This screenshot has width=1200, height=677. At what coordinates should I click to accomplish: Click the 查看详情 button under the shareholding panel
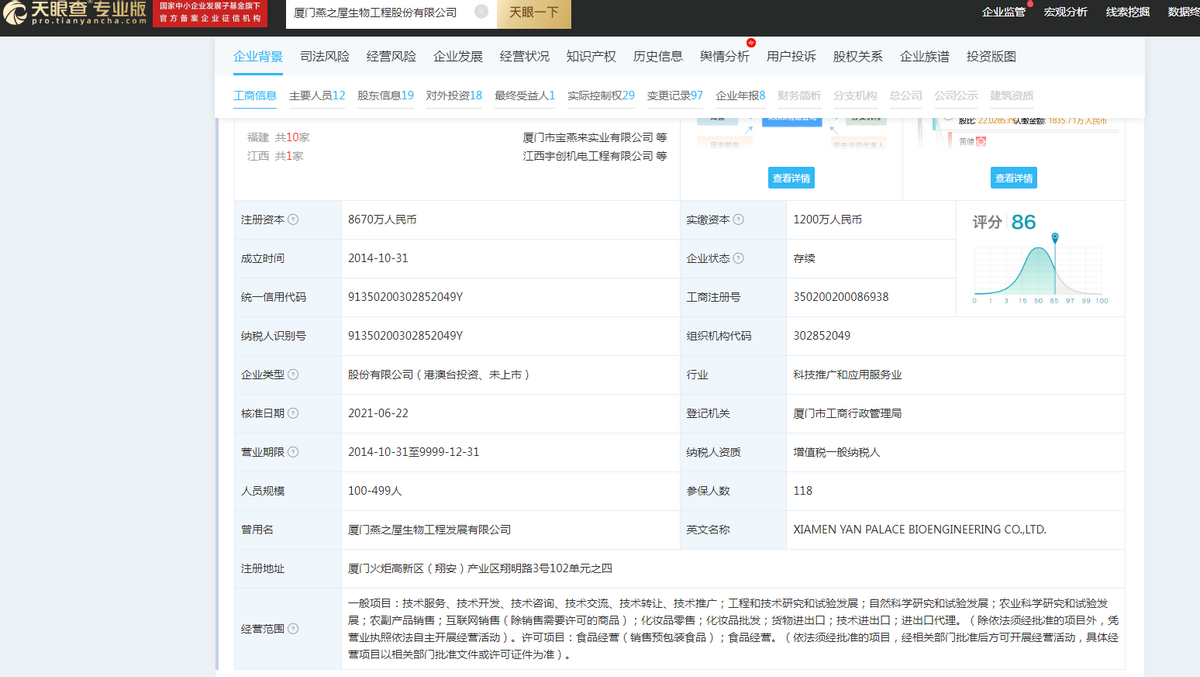1013,178
